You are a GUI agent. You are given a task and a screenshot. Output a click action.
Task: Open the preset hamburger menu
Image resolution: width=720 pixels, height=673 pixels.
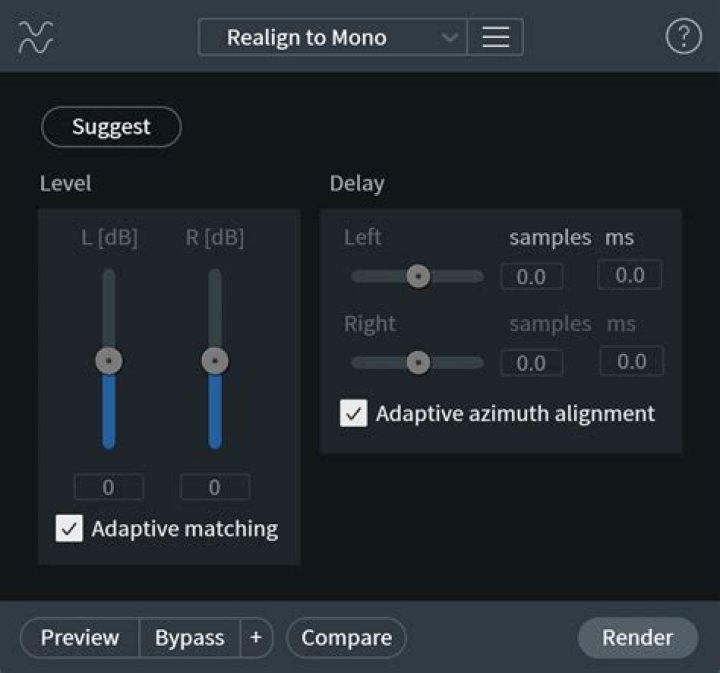point(495,38)
